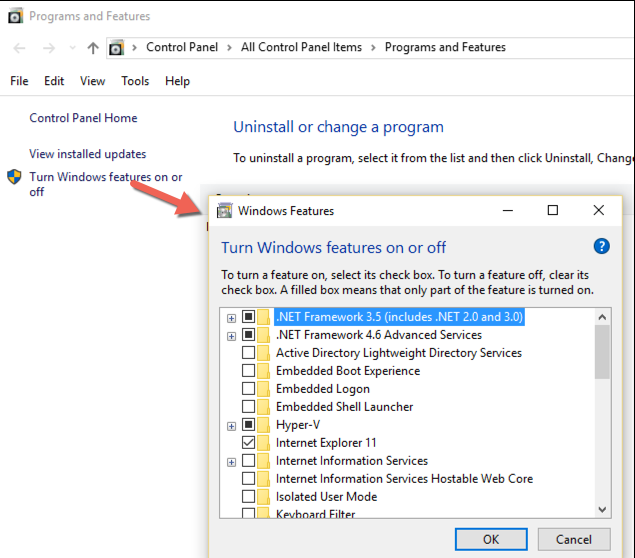This screenshot has width=635, height=558.
Task: Enable Isolated User Mode checkbox
Action: point(248,496)
